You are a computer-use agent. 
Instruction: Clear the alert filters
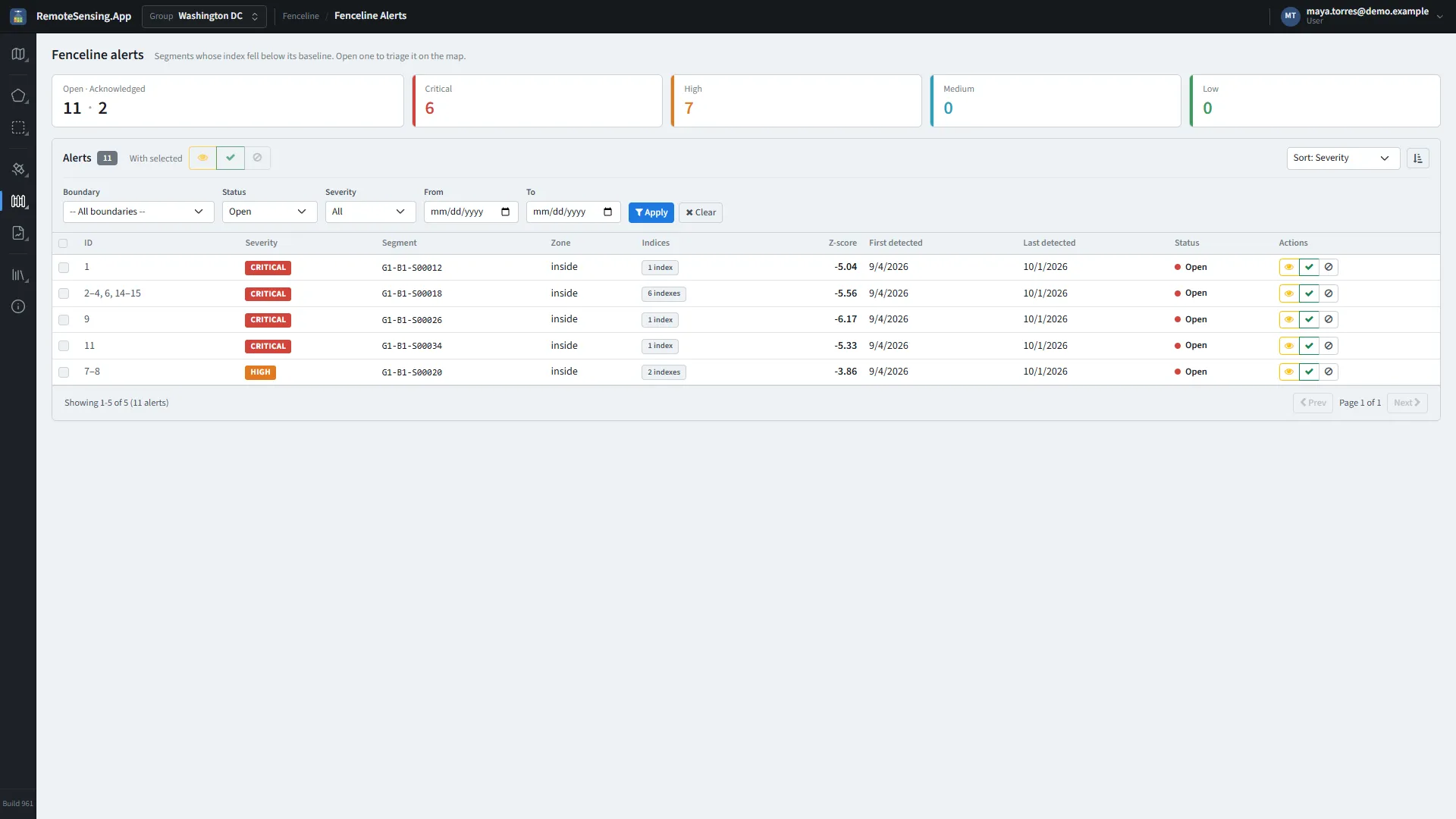(701, 212)
